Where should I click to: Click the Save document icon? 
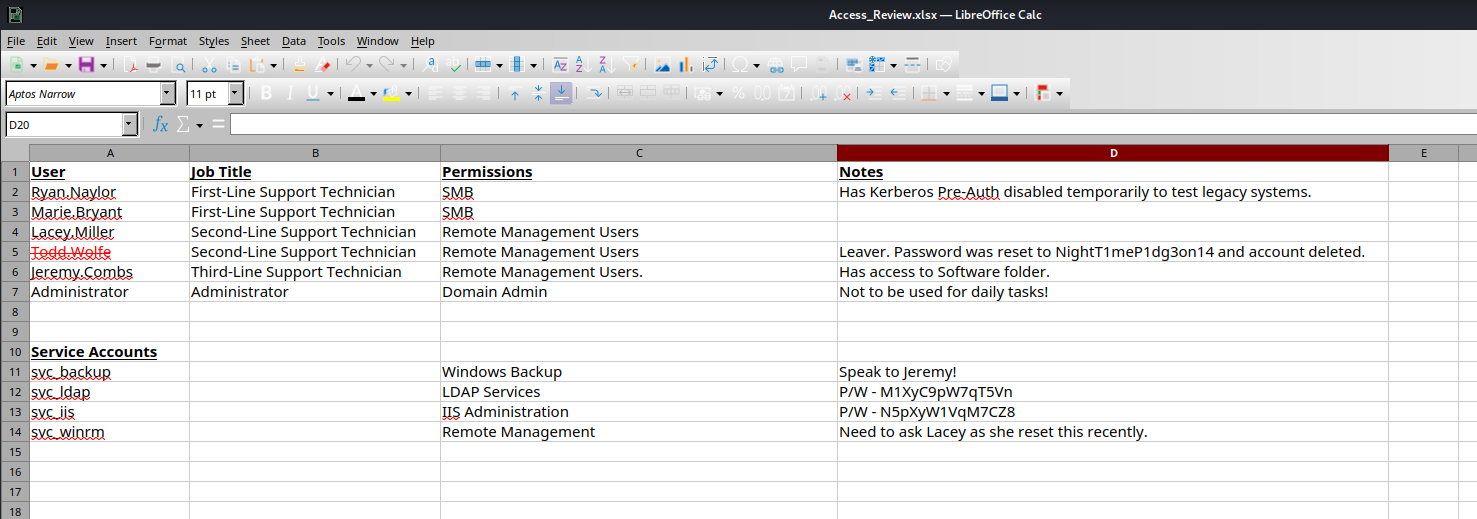click(x=86, y=65)
